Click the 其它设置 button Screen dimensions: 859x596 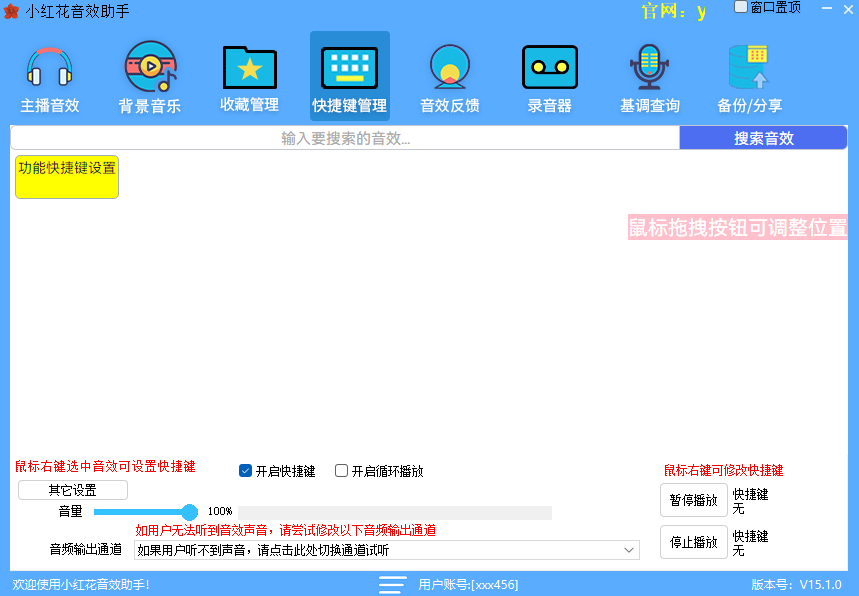73,490
